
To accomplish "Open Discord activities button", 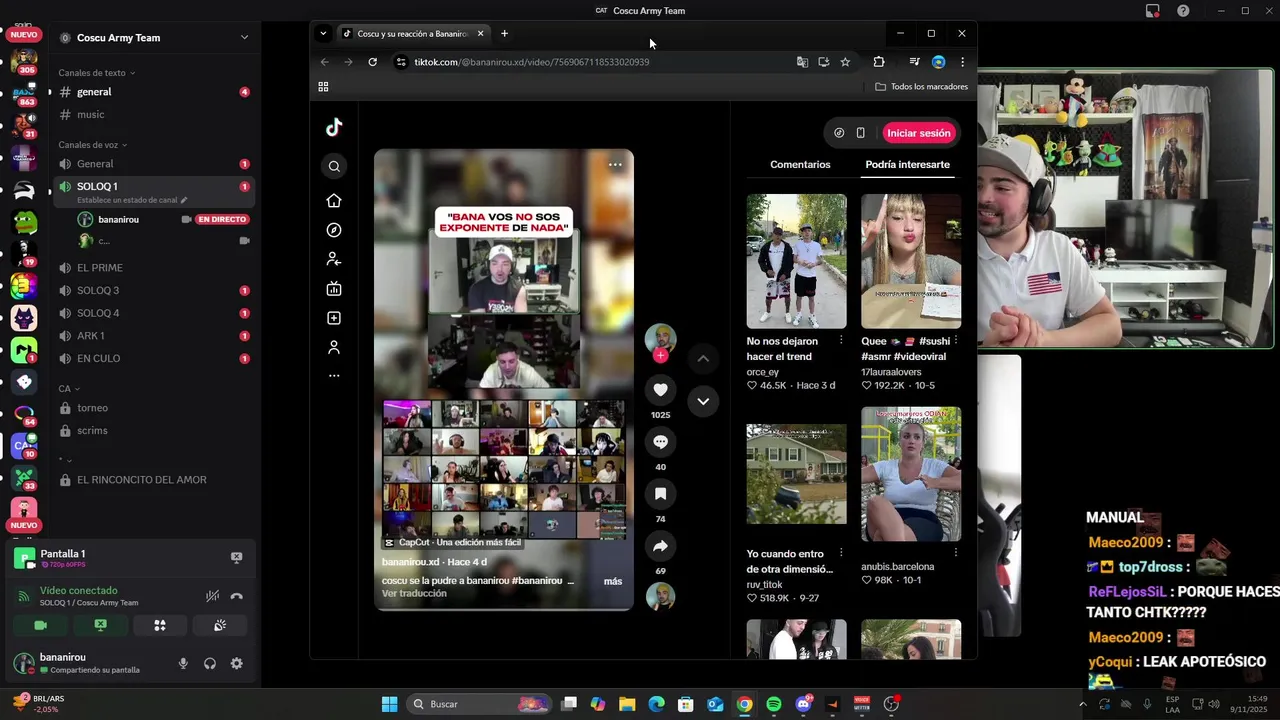I will coord(160,625).
